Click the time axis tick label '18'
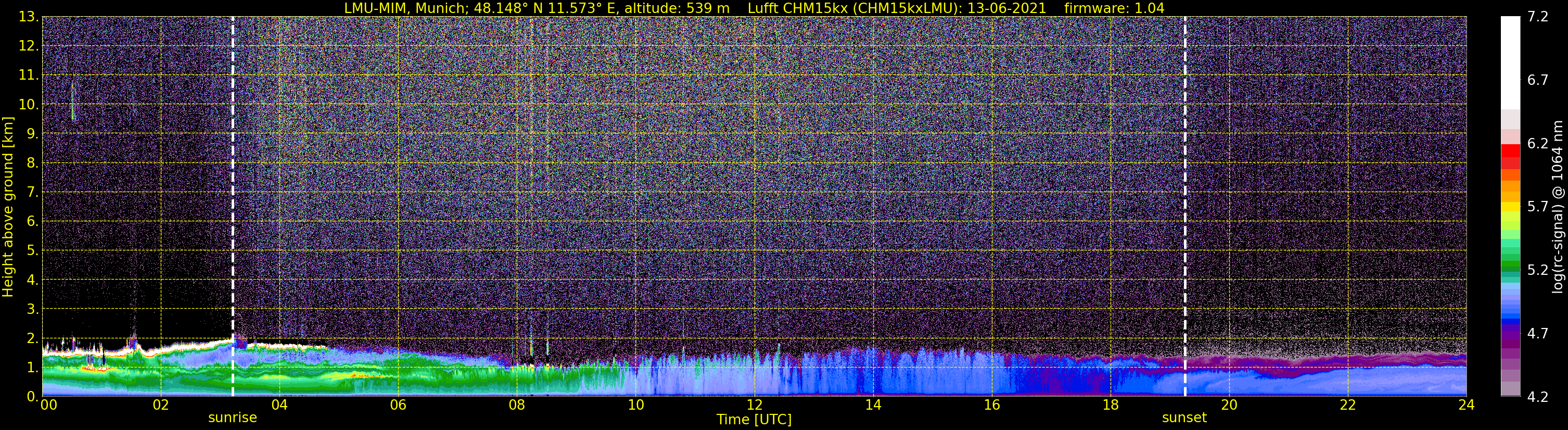The width and height of the screenshot is (1568, 430). pos(1110,406)
